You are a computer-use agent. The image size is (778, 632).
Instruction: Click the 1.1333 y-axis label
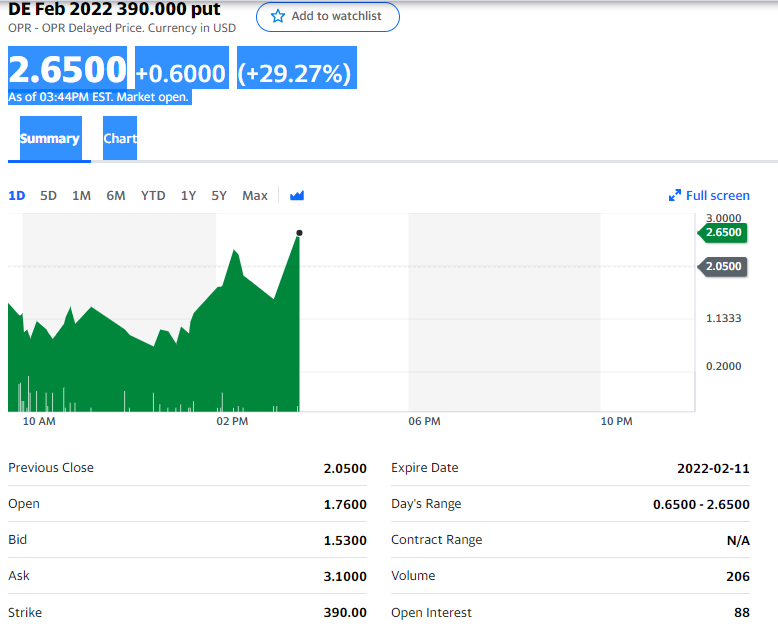(723, 318)
